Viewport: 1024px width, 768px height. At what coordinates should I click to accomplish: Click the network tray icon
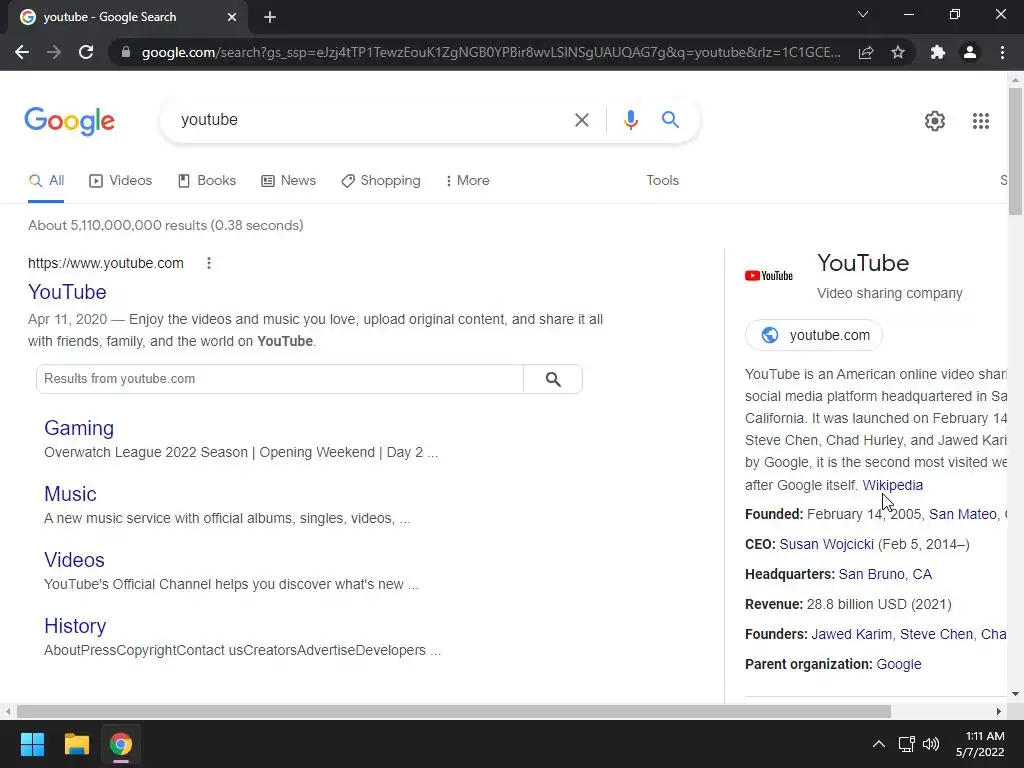click(x=906, y=744)
